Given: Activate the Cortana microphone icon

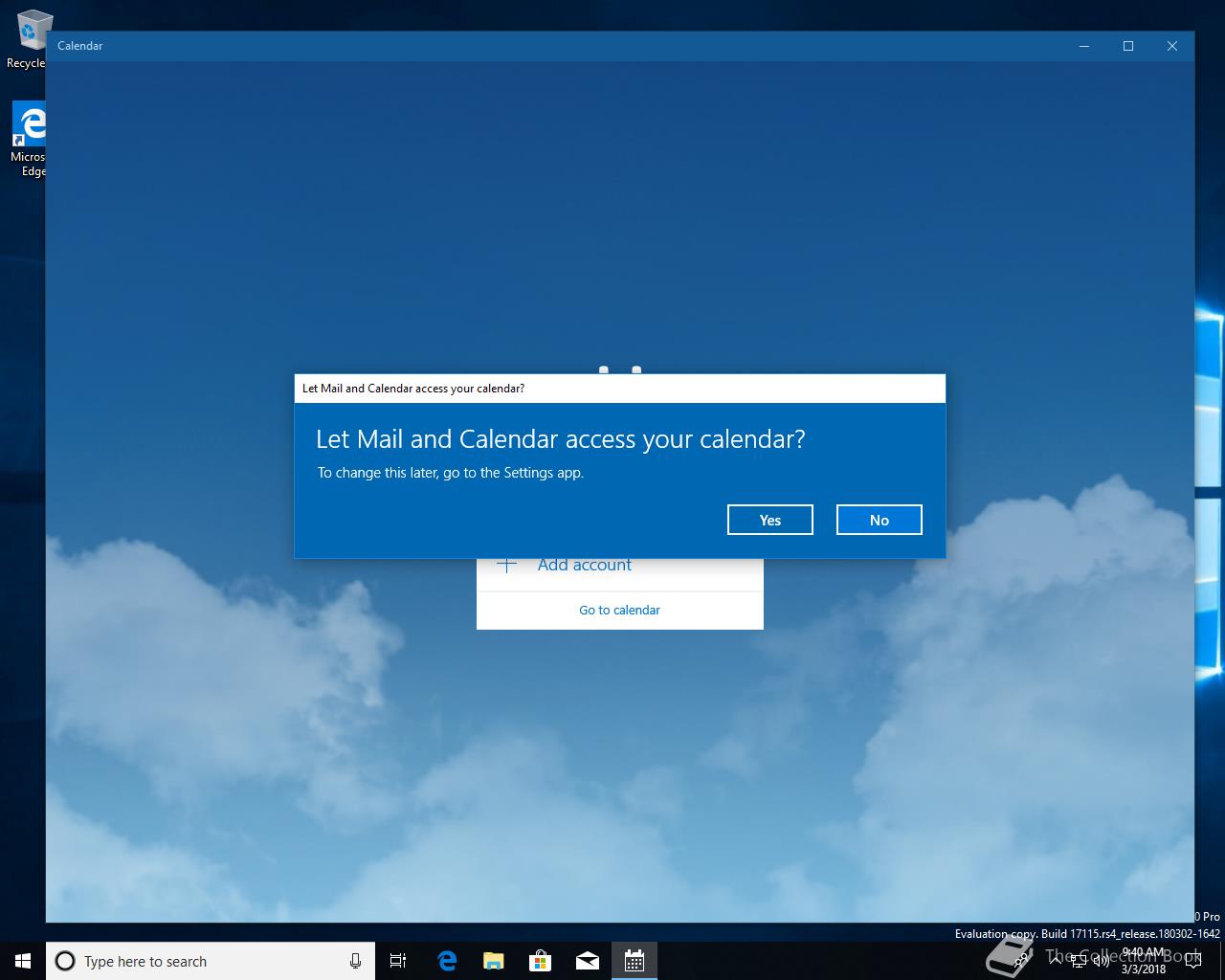Looking at the screenshot, I should (x=355, y=961).
